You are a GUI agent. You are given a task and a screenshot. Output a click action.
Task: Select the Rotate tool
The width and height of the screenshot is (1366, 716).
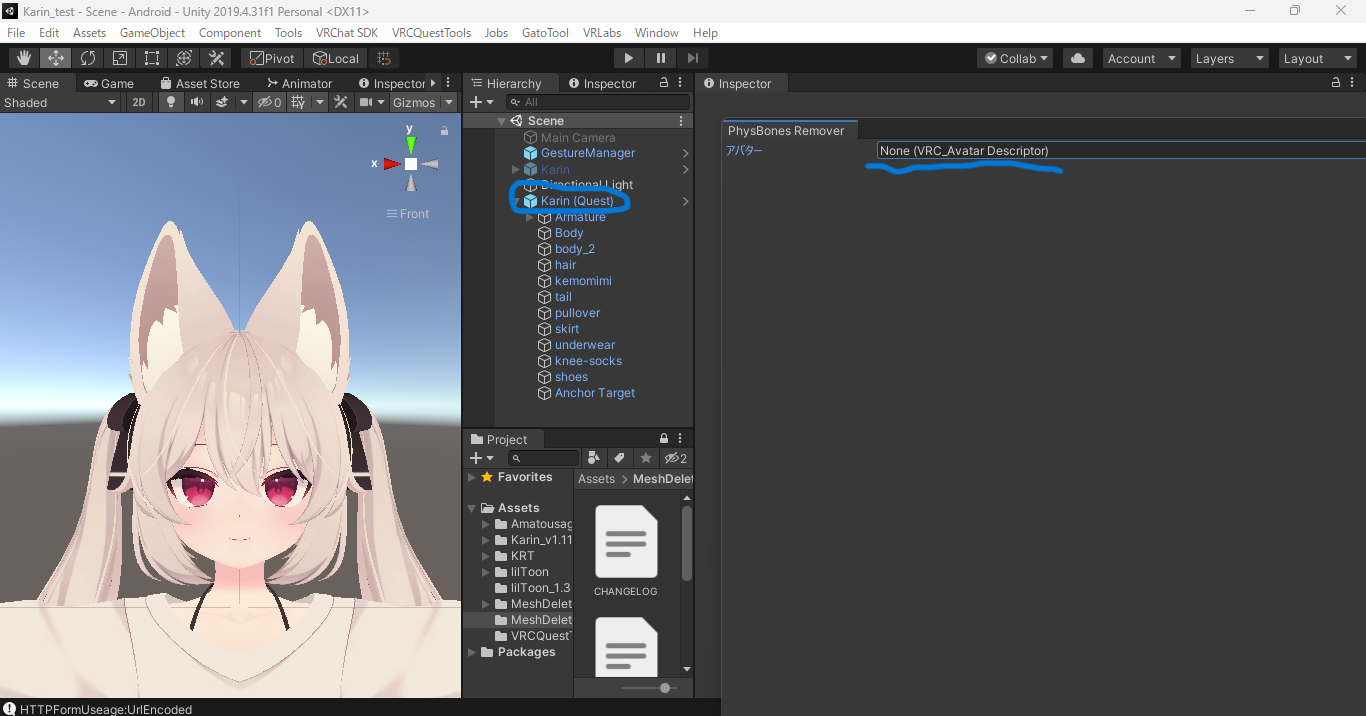pyautogui.click(x=88, y=58)
